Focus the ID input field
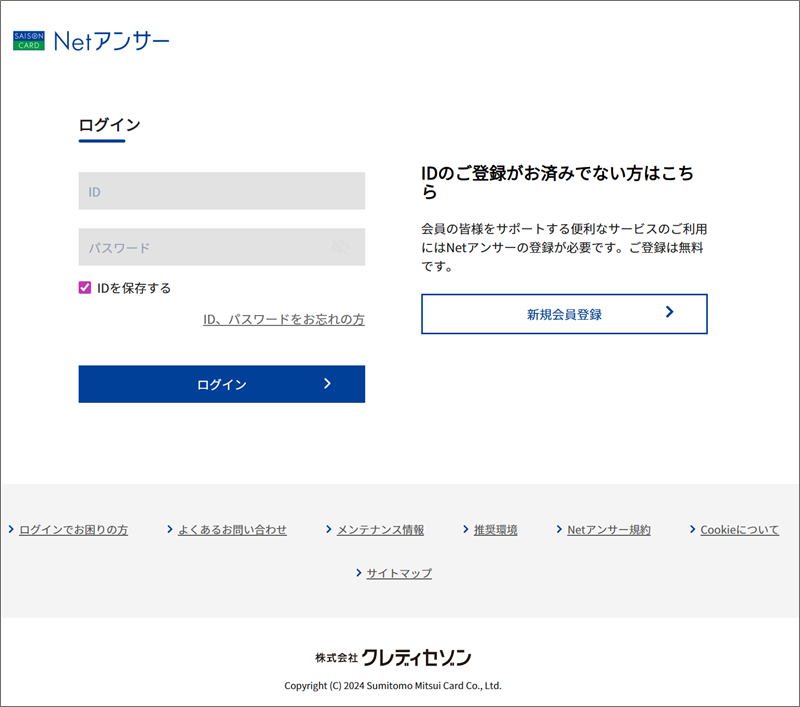Screen dimensions: 800x707 pyautogui.click(x=221, y=191)
